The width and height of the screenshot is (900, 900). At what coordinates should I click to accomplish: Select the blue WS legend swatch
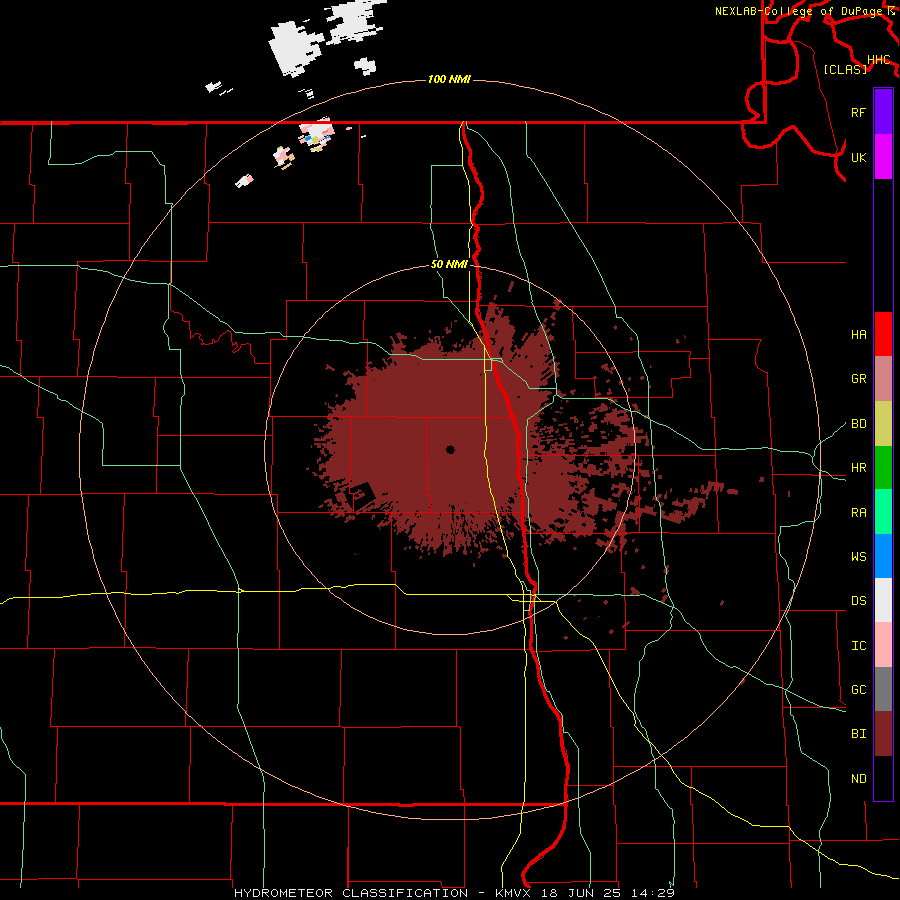pos(883,556)
